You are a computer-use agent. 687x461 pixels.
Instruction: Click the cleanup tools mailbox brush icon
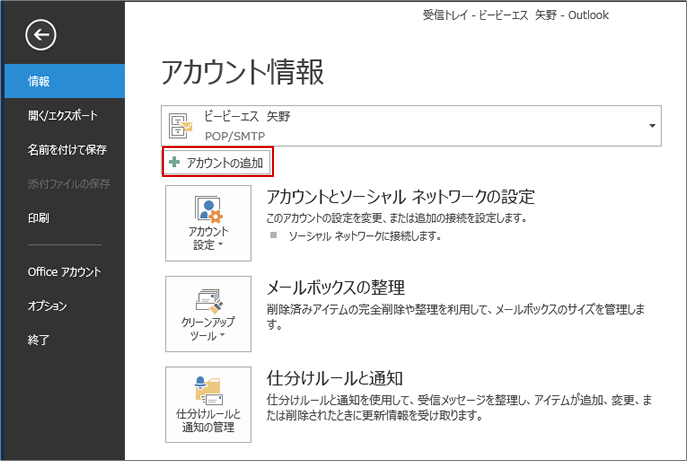209,301
